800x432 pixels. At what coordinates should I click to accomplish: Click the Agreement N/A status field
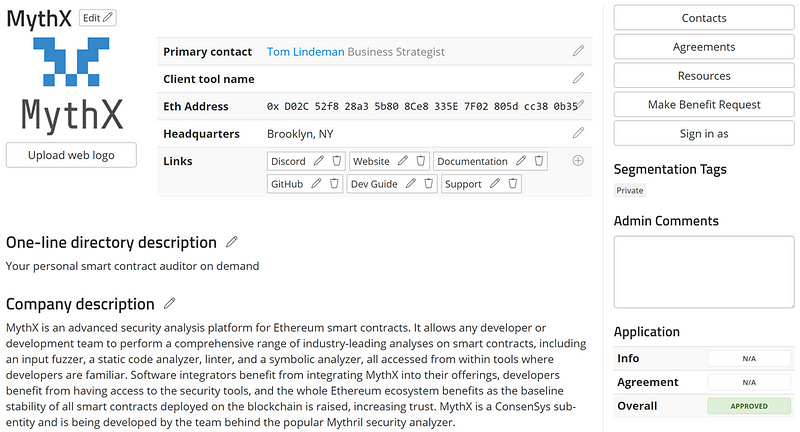[749, 382]
